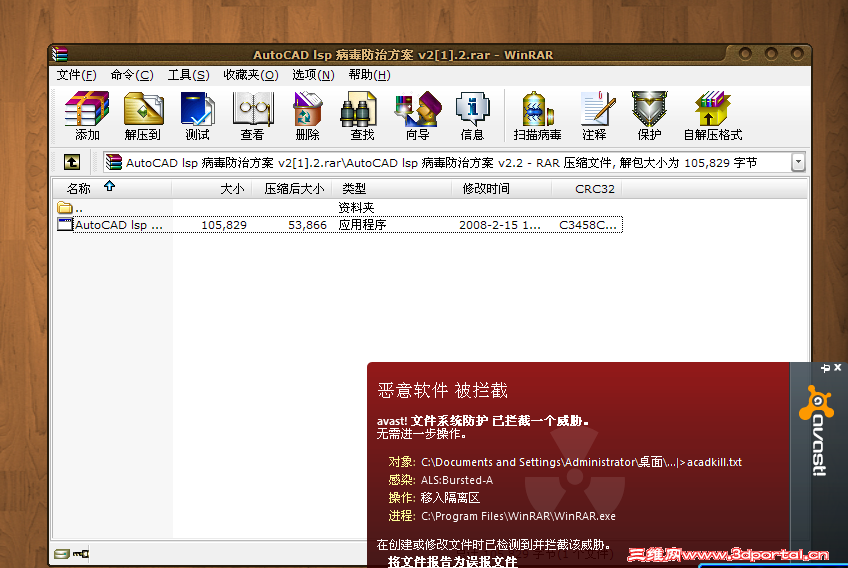Click 自解压格式 (SFX) toolbar icon
Screen dimensions: 848x568
click(x=713, y=116)
